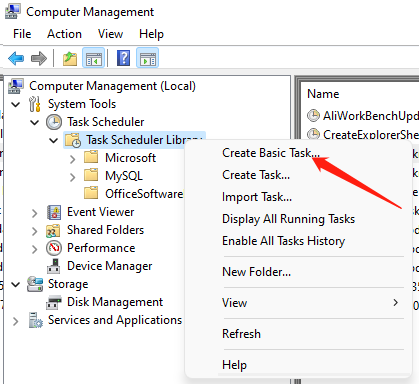The image size is (419, 384).
Task: Open the View submenu arrow in context menu
Action: 396,303
